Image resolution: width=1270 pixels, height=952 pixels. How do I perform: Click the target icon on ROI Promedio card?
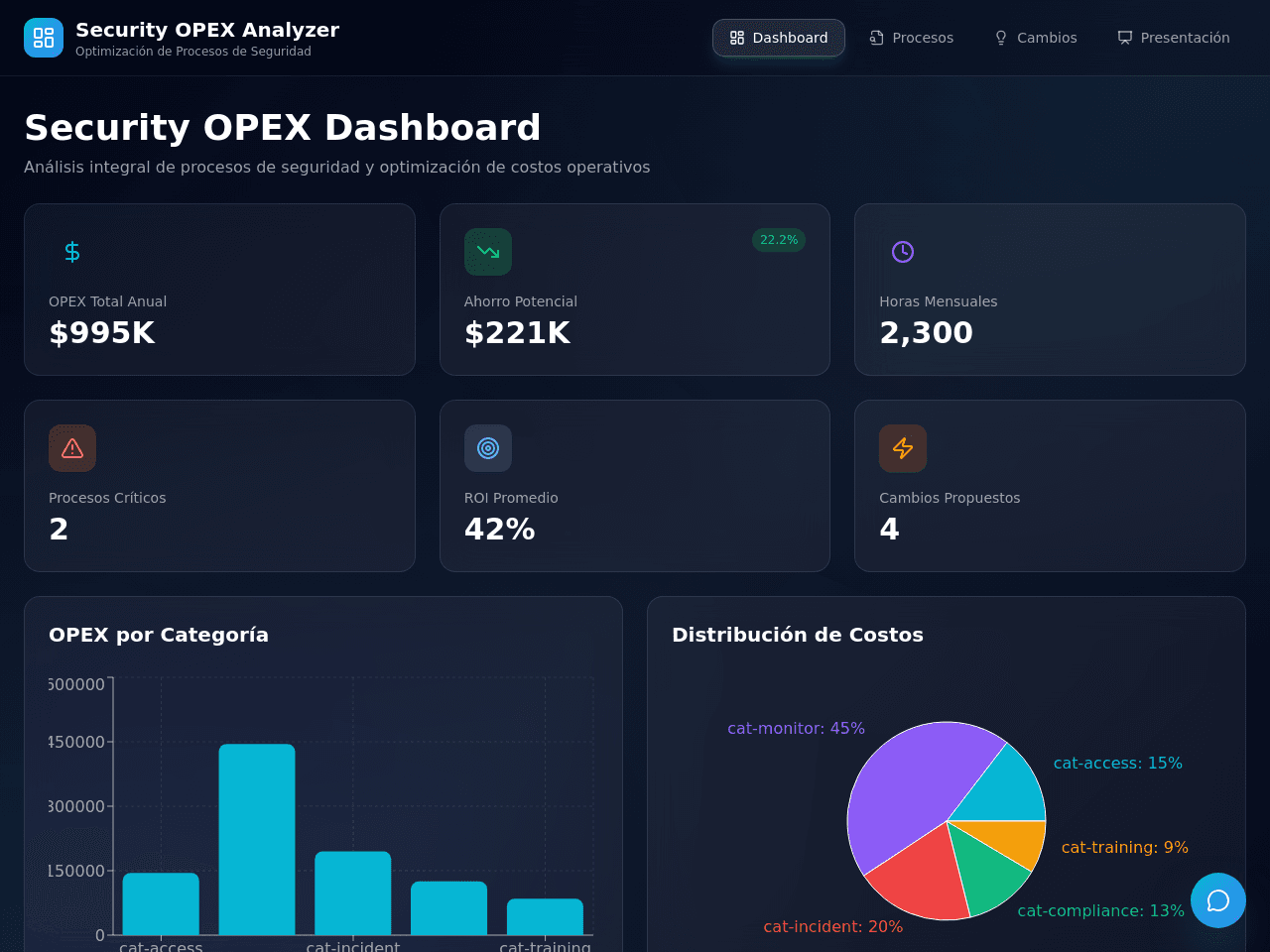pos(488,448)
